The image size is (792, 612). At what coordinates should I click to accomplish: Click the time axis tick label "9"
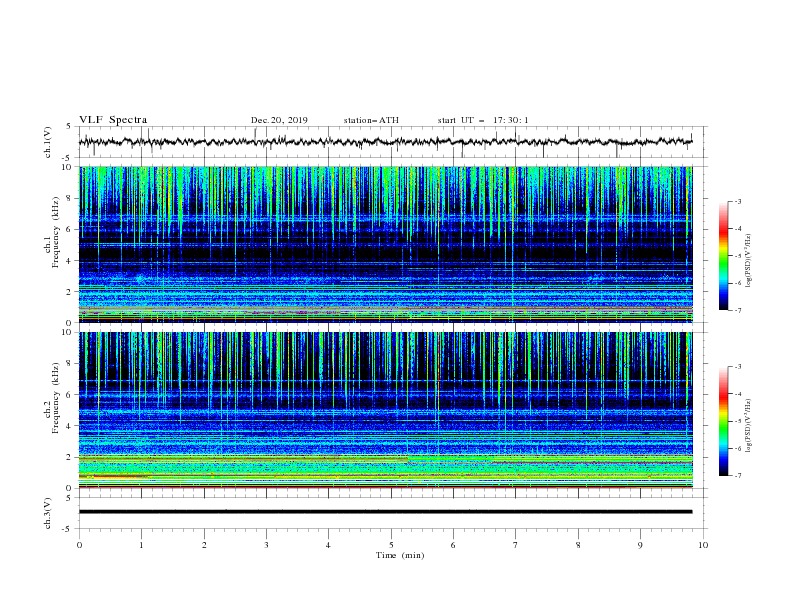[640, 545]
